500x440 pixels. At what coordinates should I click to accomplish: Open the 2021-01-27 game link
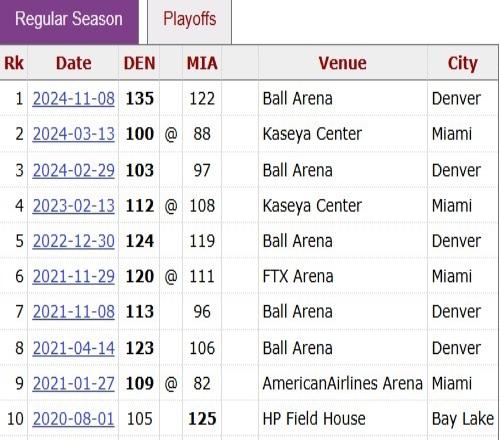(x=74, y=383)
